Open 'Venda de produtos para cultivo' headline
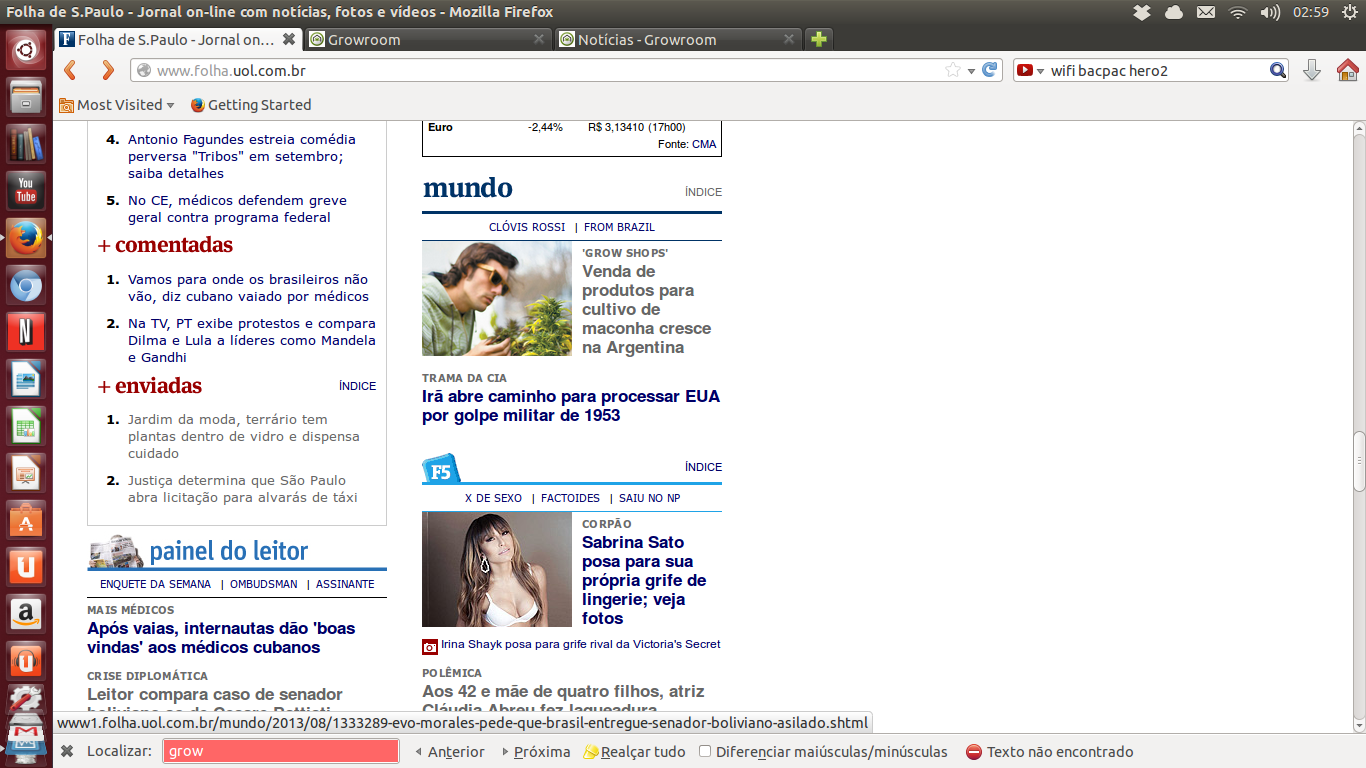 647,309
